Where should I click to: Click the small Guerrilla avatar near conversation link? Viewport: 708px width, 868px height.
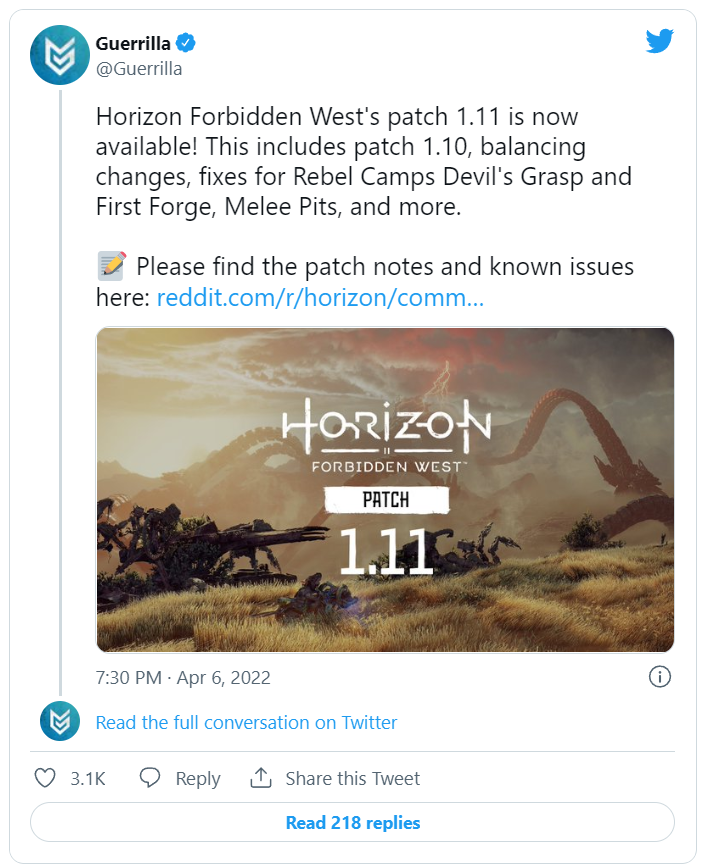tap(59, 722)
